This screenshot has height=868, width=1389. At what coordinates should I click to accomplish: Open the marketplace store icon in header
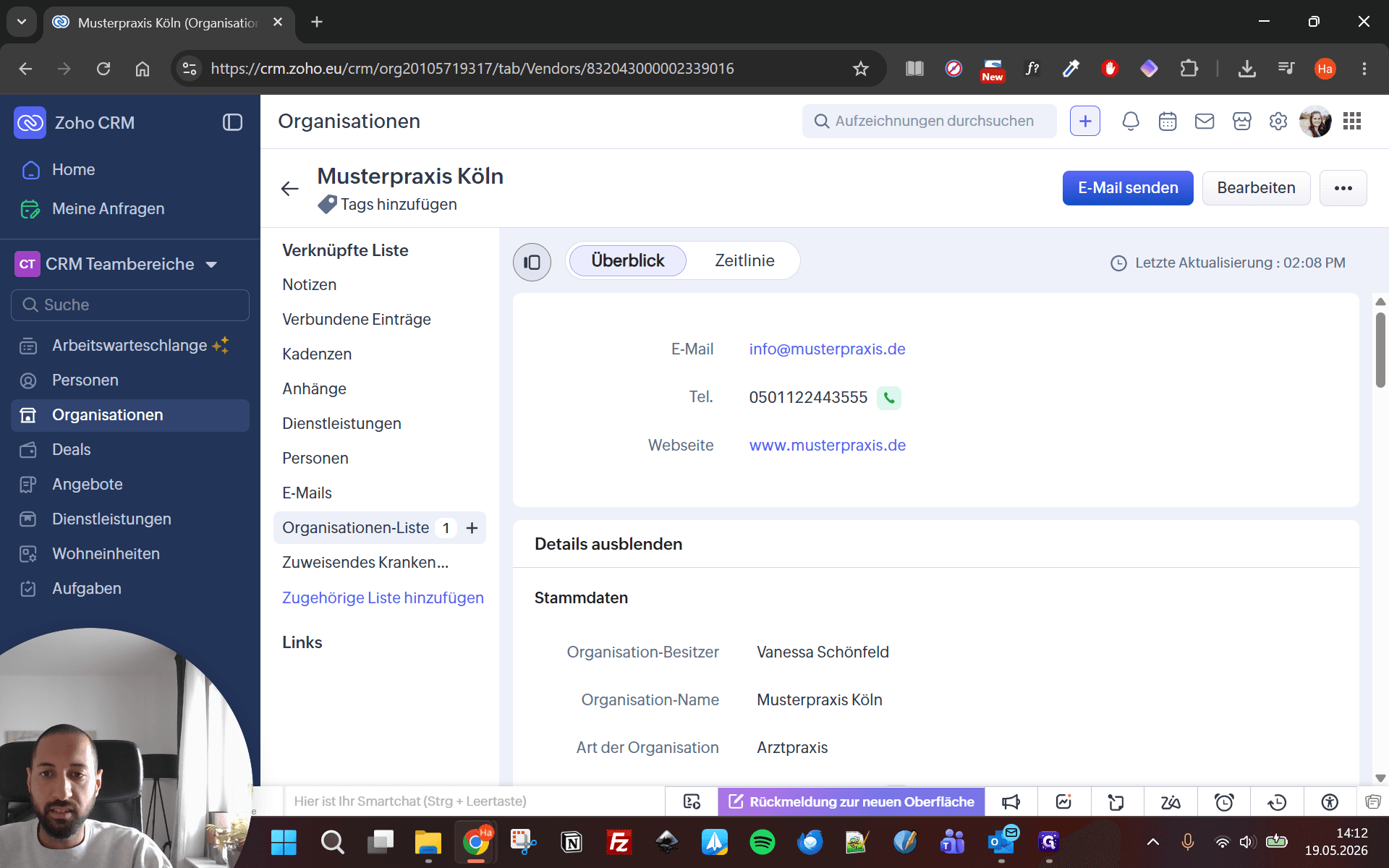pyautogui.click(x=1241, y=121)
